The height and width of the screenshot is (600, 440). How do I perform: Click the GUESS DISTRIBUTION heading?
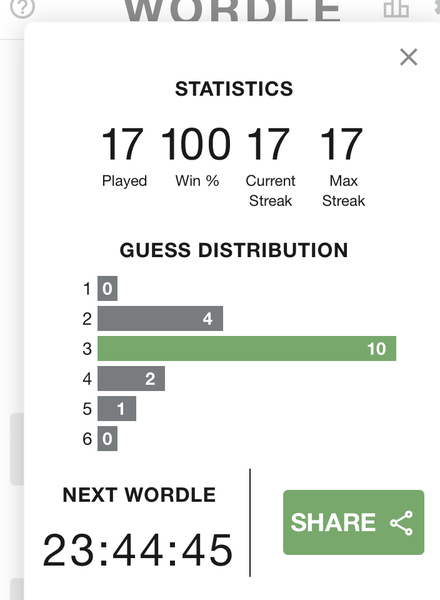(x=234, y=250)
